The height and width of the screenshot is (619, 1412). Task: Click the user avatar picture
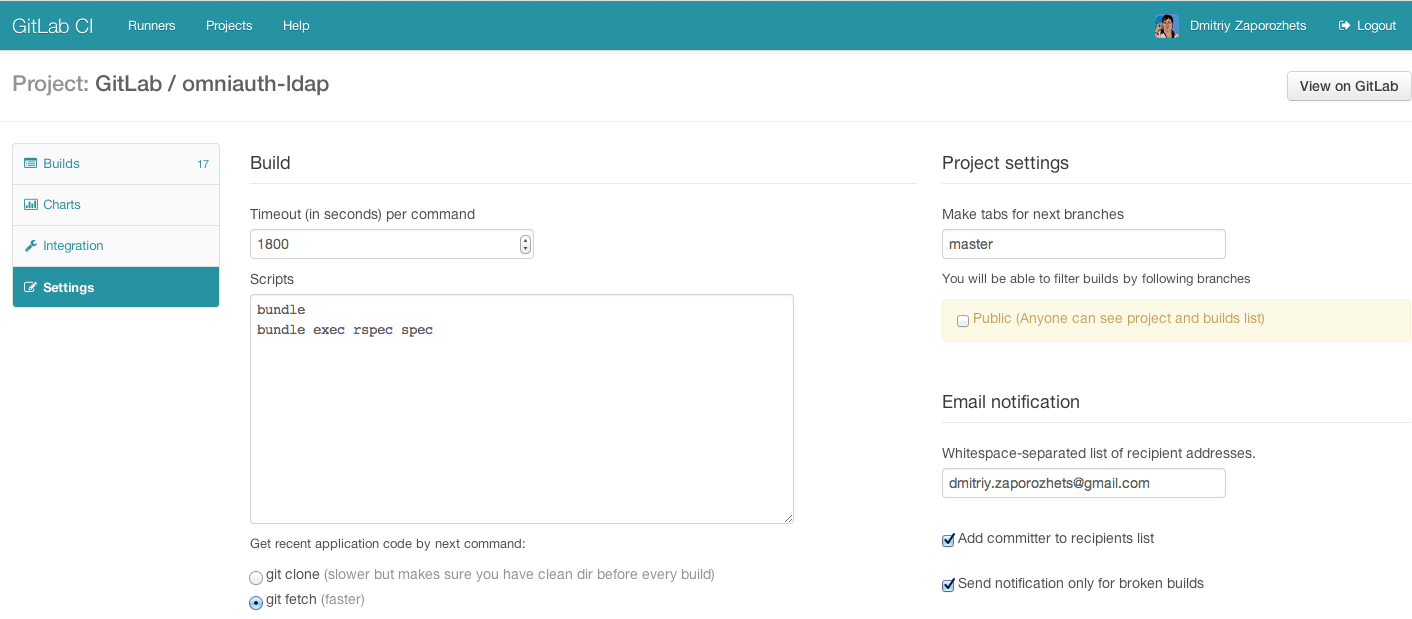pos(1166,26)
